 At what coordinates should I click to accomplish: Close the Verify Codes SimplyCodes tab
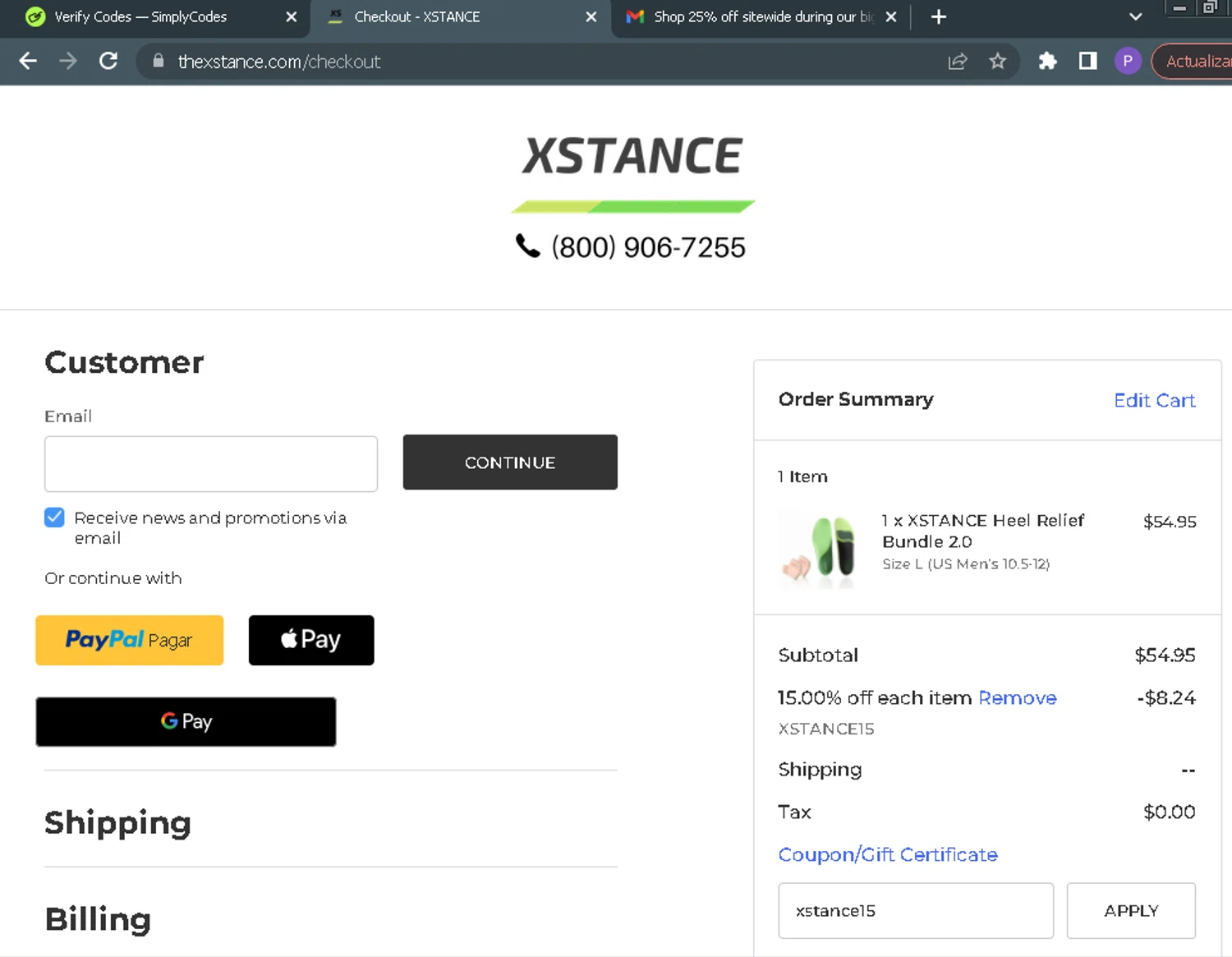pos(291,16)
